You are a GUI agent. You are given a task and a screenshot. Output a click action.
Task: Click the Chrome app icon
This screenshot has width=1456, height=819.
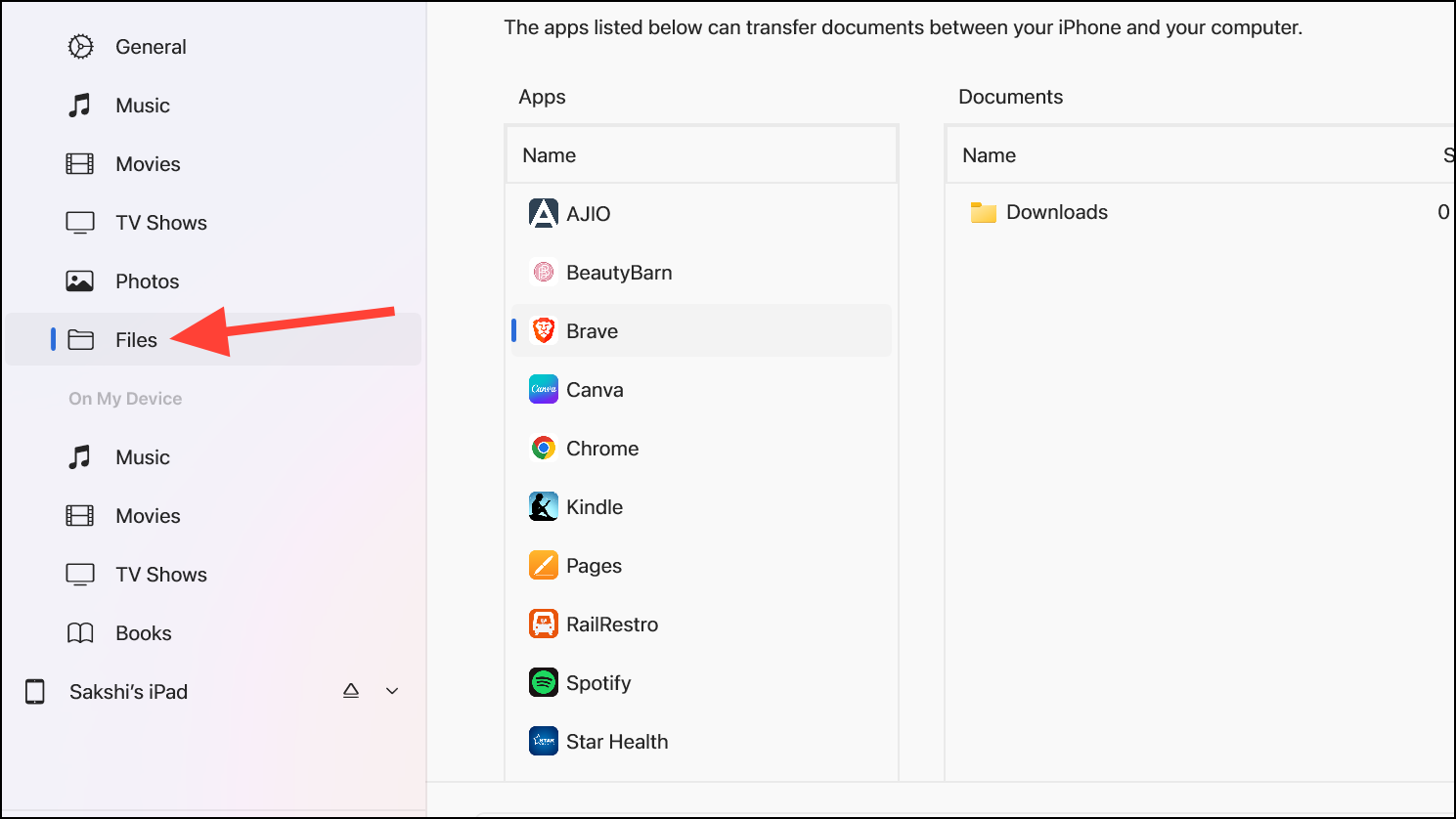(x=544, y=448)
